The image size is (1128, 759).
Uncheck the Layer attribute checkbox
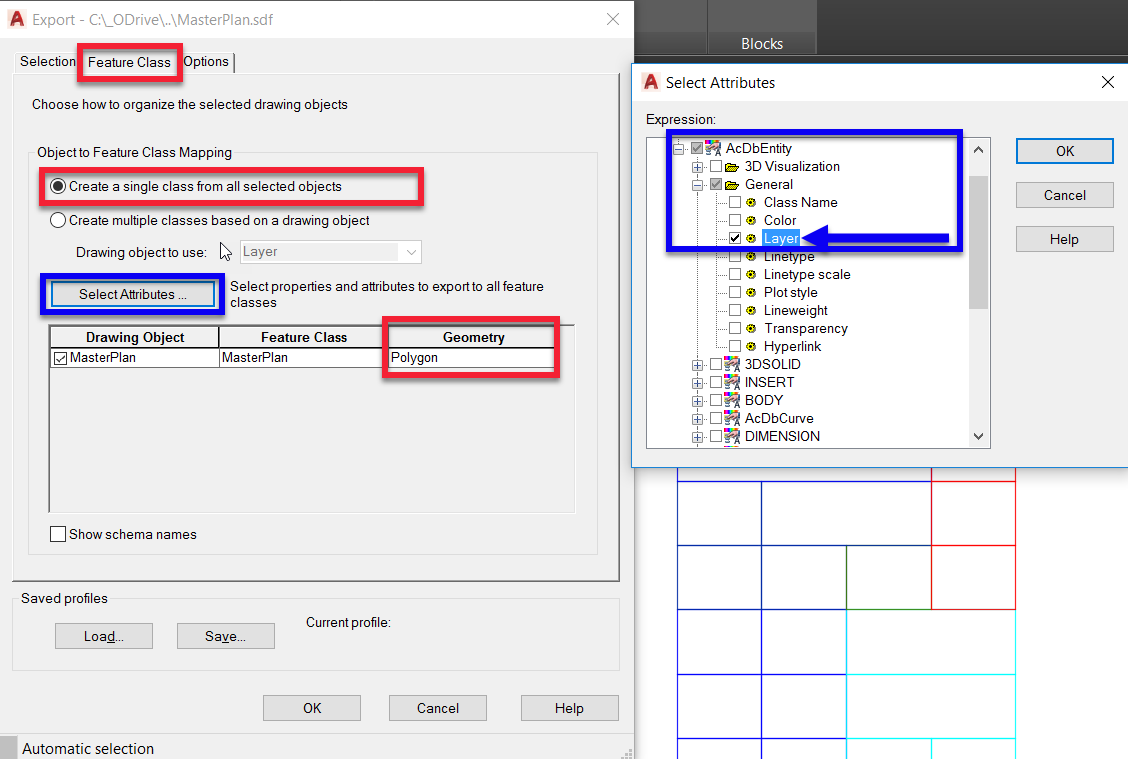(735, 238)
